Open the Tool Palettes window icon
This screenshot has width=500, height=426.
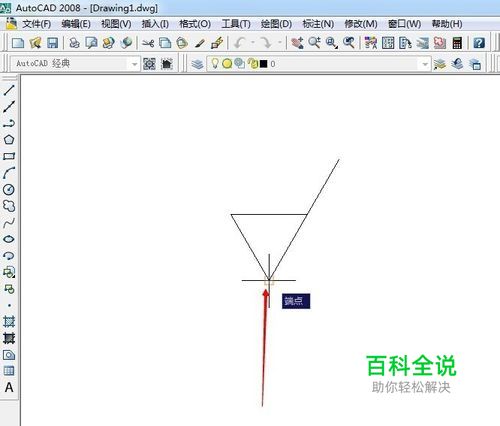(405, 43)
